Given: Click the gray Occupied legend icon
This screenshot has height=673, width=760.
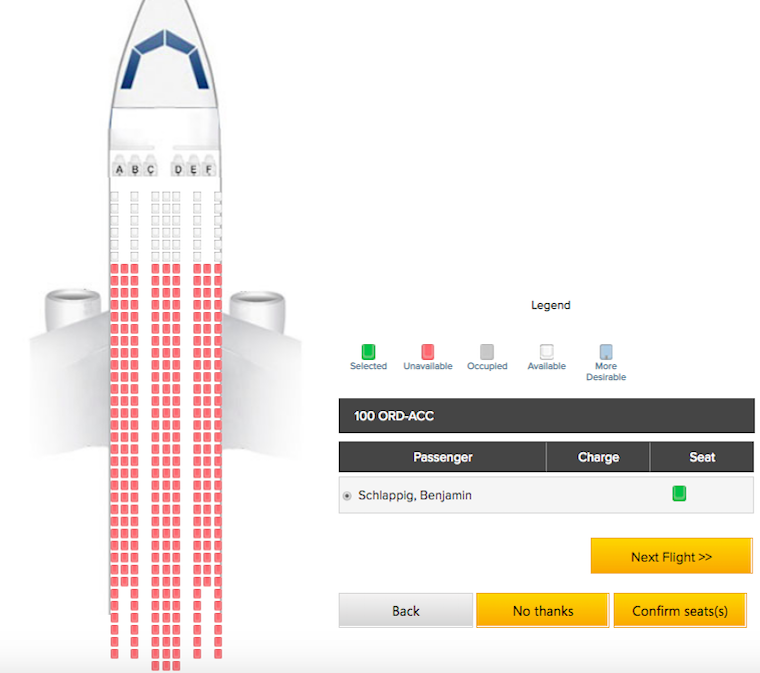Looking at the screenshot, I should [x=487, y=351].
